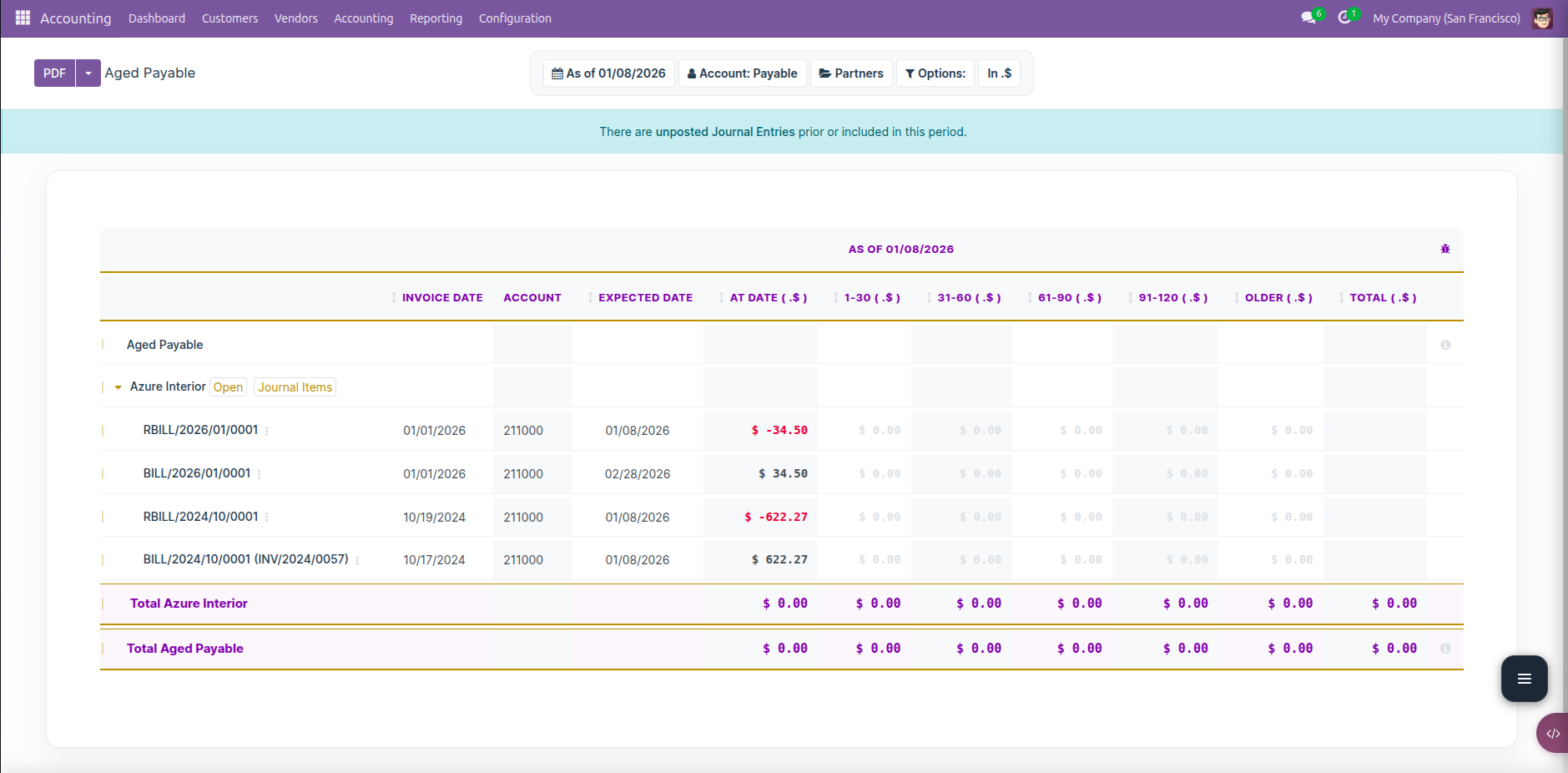Open the options menu next to RBILL/2026/01/0001

(267, 431)
